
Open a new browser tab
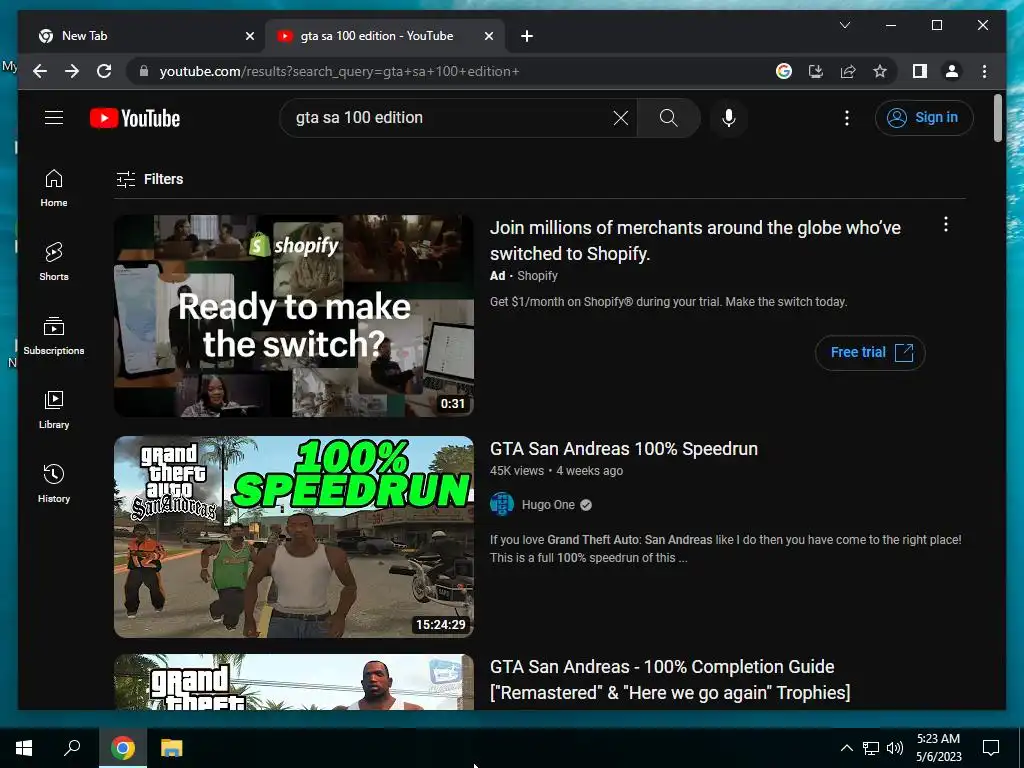[527, 36]
